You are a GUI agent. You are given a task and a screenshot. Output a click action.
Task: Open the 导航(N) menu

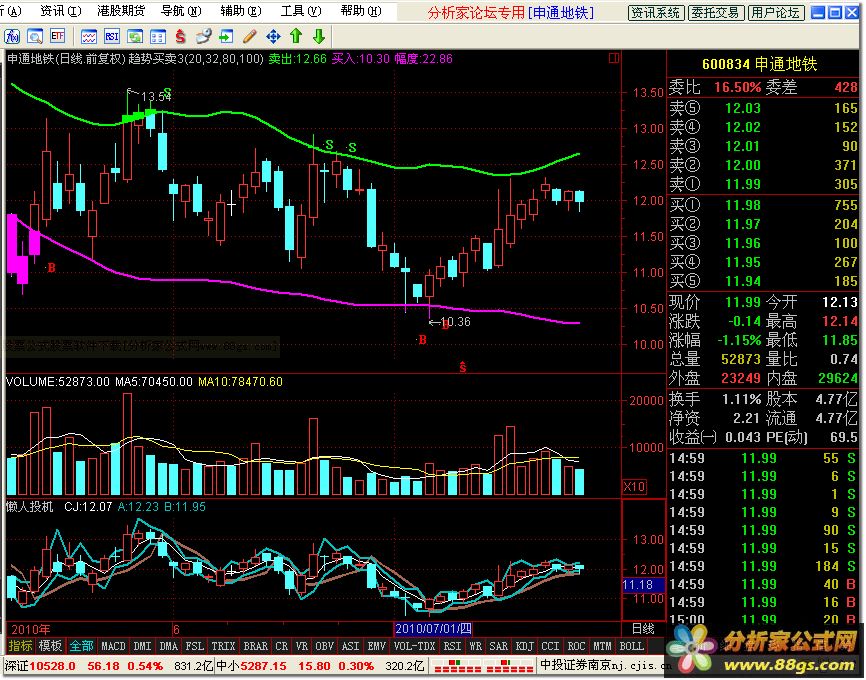(x=181, y=10)
